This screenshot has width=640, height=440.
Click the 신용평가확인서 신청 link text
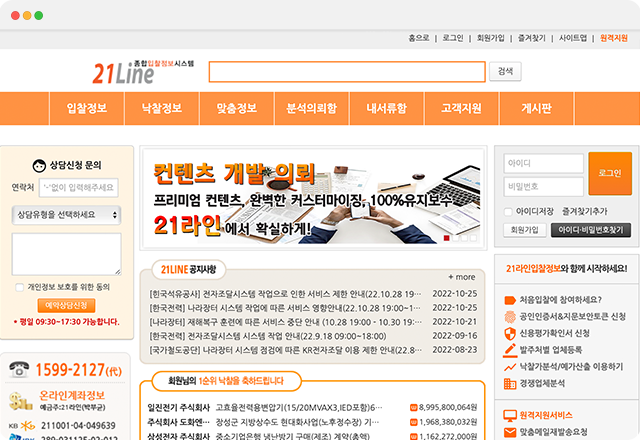click(555, 333)
